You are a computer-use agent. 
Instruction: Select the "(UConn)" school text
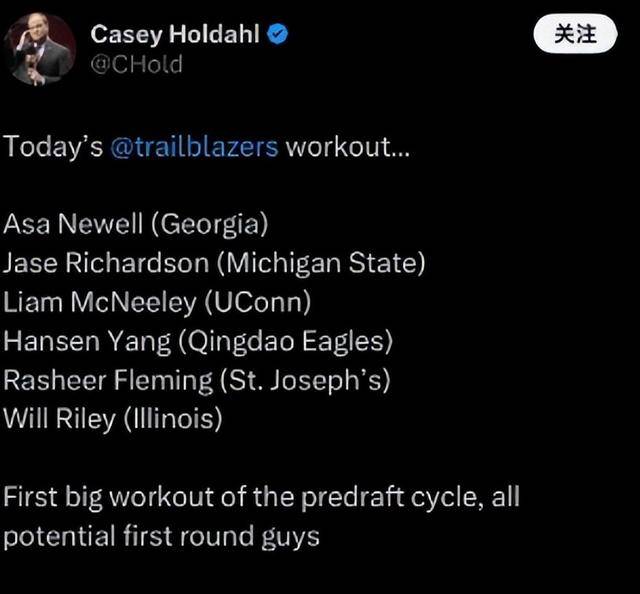point(258,302)
